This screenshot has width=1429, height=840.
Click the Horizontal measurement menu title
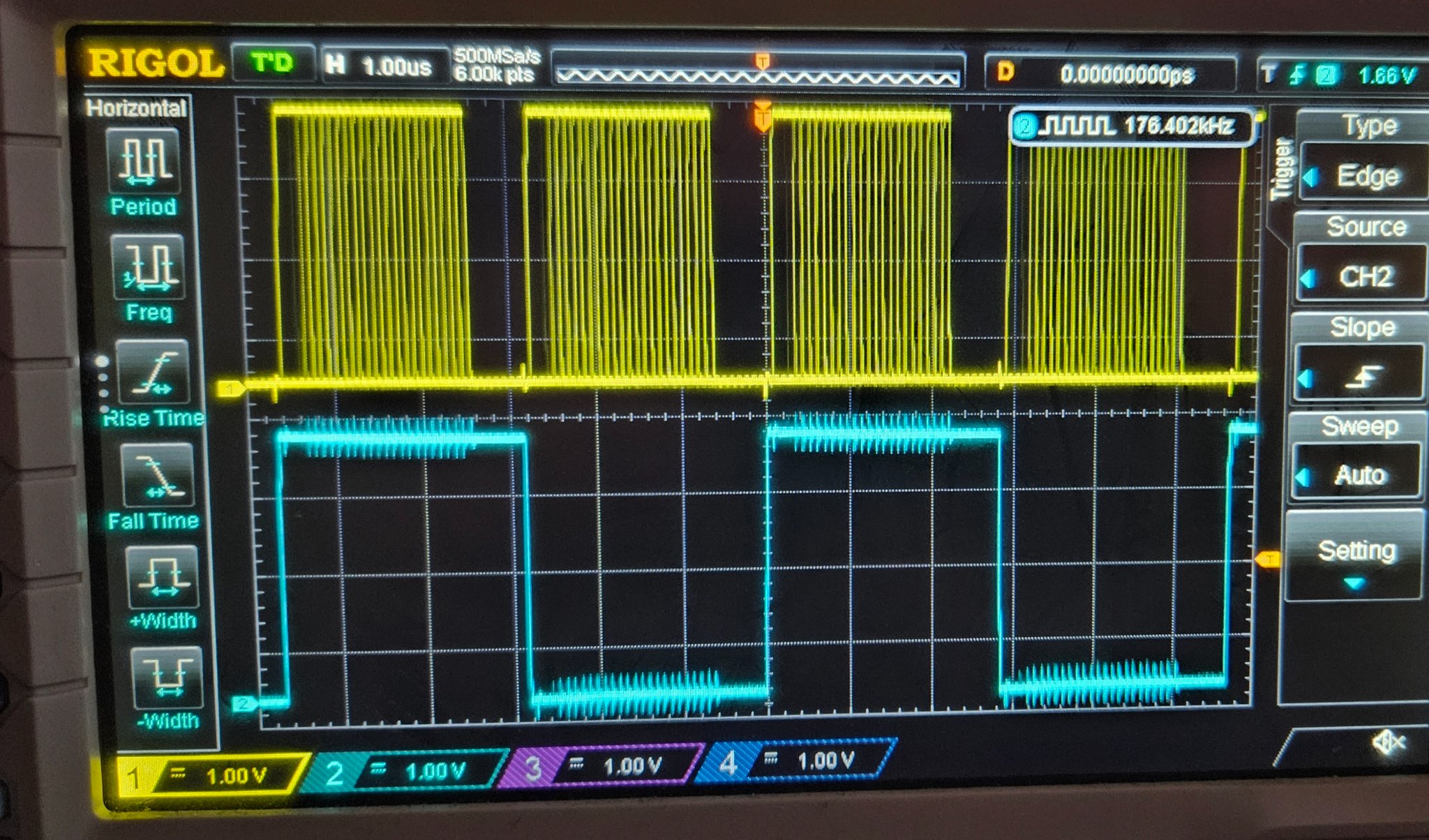[x=136, y=108]
